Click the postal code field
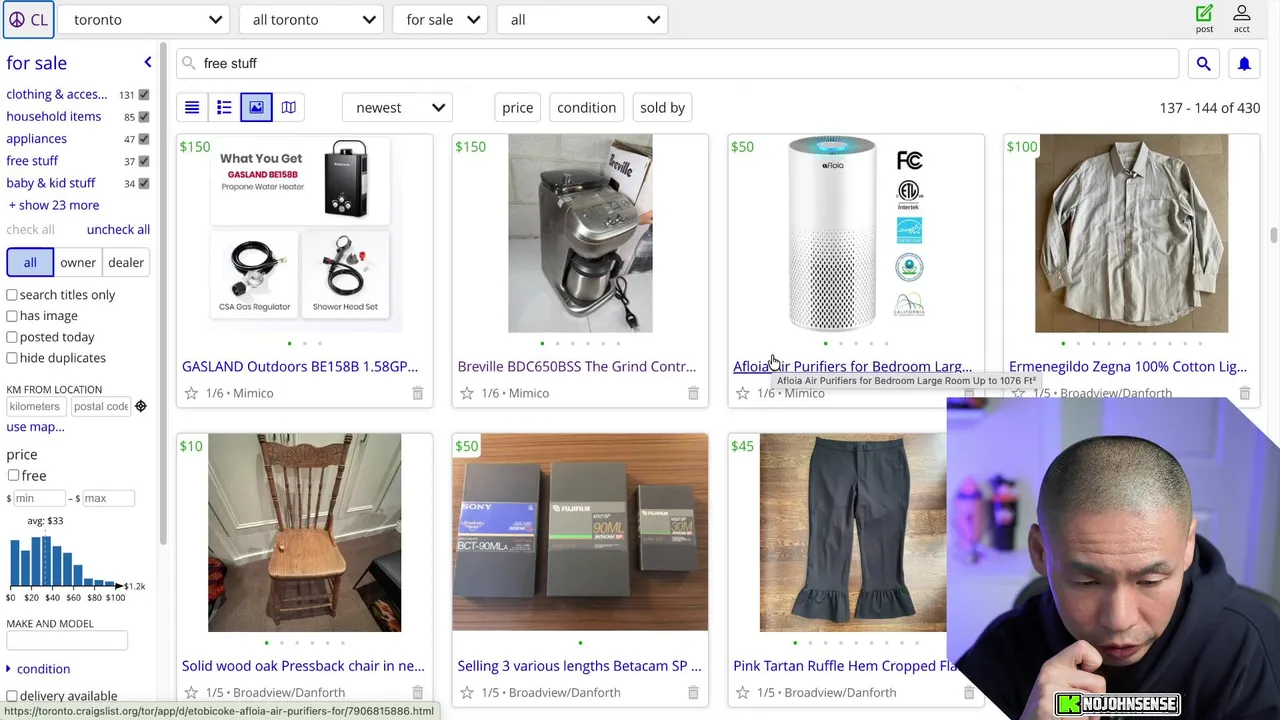 click(x=99, y=406)
